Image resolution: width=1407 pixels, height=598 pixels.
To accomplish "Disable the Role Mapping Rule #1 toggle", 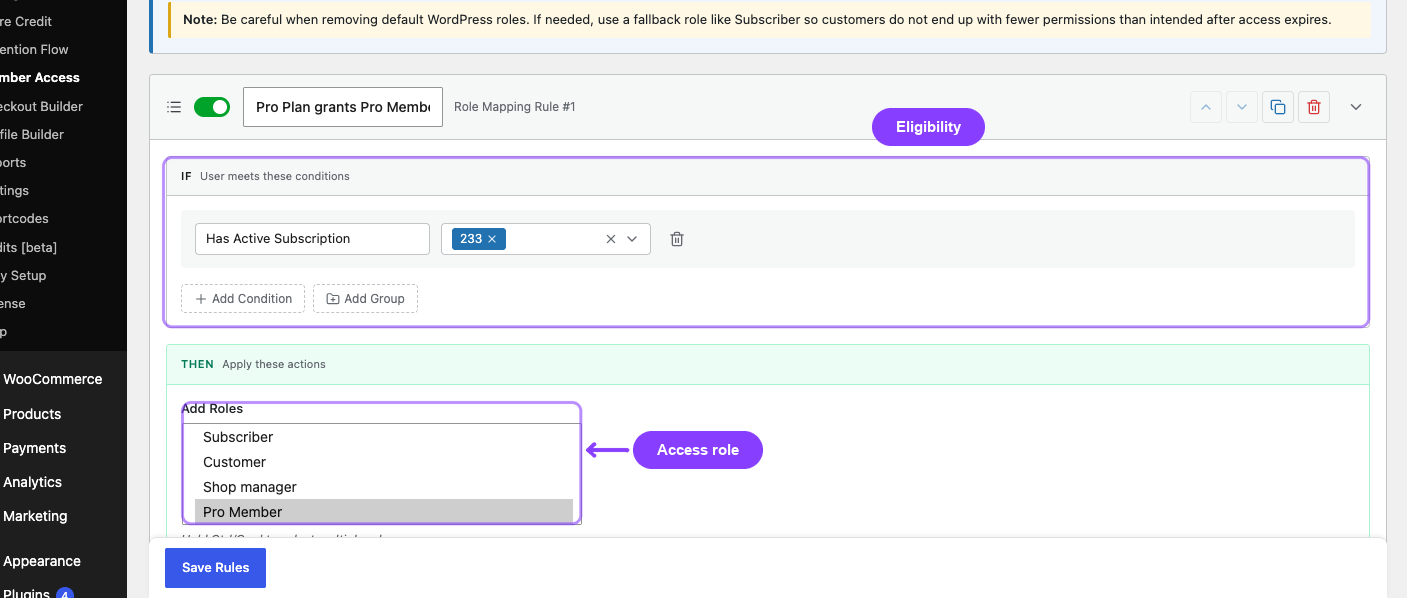I will point(212,107).
